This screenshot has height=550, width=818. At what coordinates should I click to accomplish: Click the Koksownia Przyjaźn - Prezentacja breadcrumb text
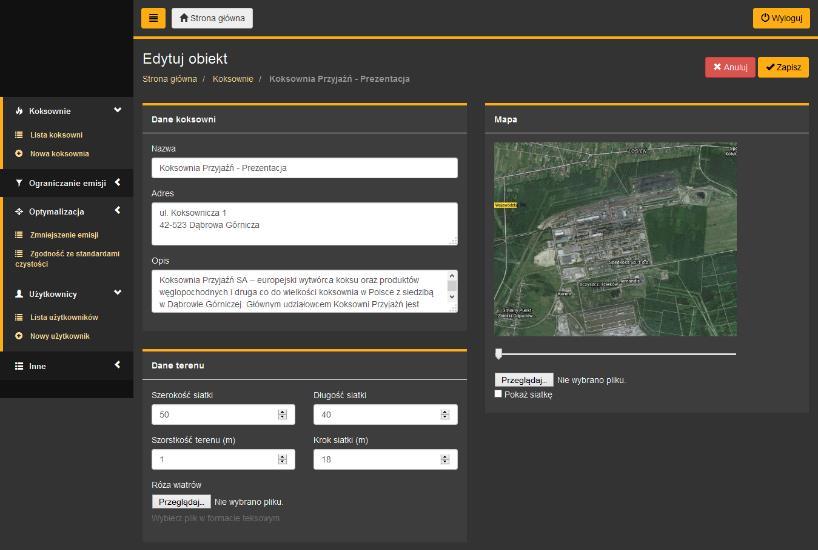(x=339, y=79)
